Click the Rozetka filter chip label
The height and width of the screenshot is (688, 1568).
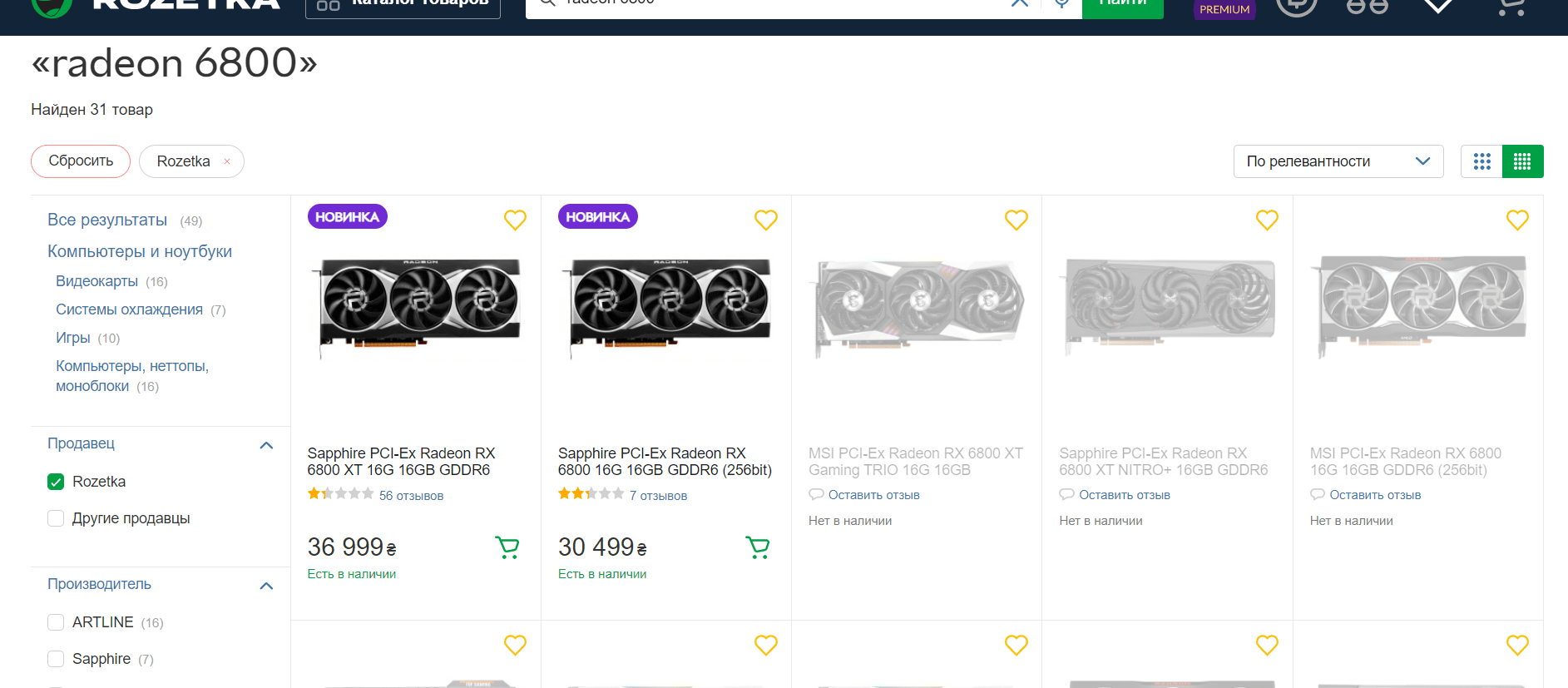[183, 161]
